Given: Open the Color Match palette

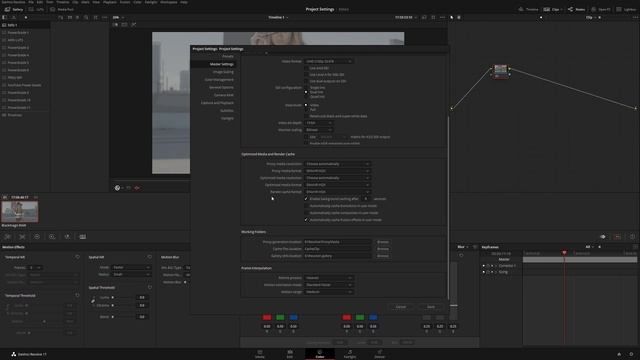Looking at the screenshot, I should (22, 237).
